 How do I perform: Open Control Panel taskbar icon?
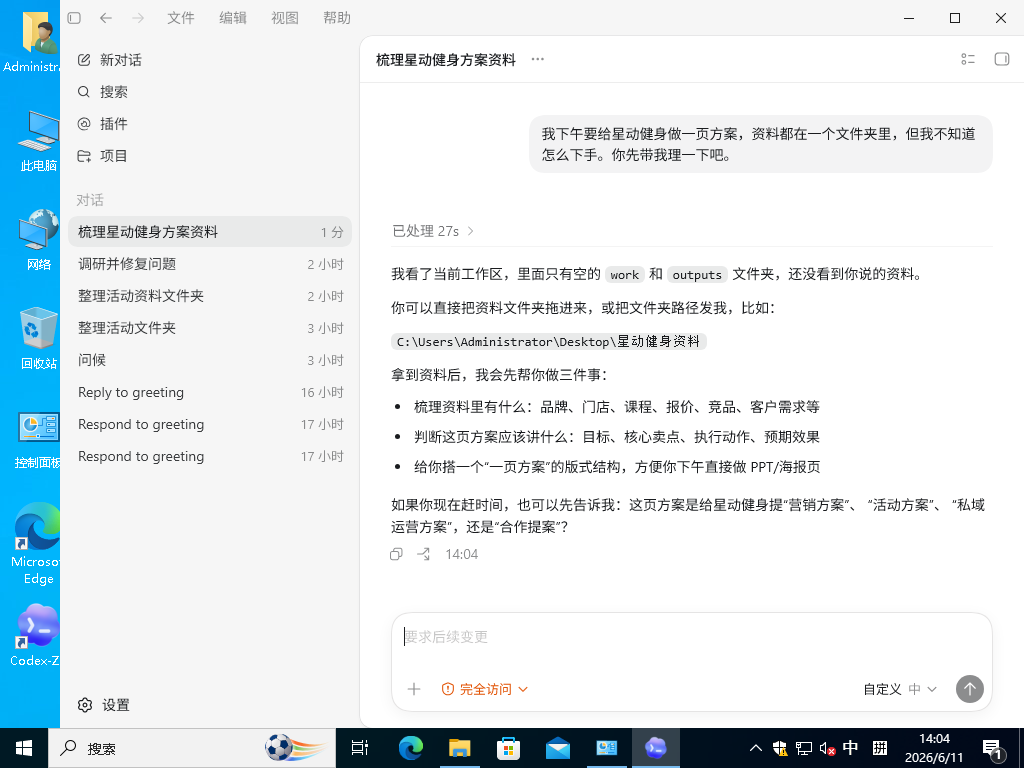[x=607, y=748]
